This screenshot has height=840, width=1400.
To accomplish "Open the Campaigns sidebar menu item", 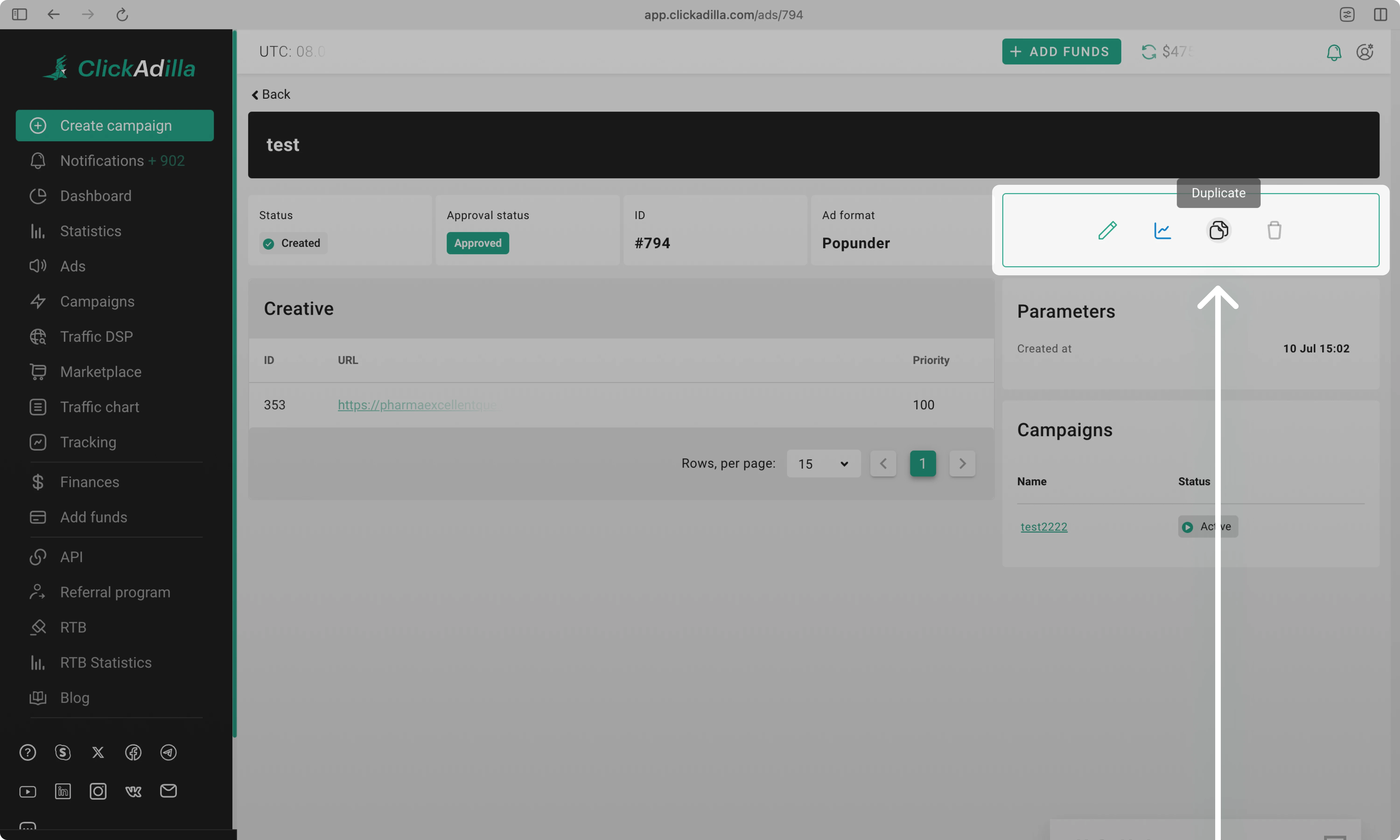I will [x=97, y=301].
